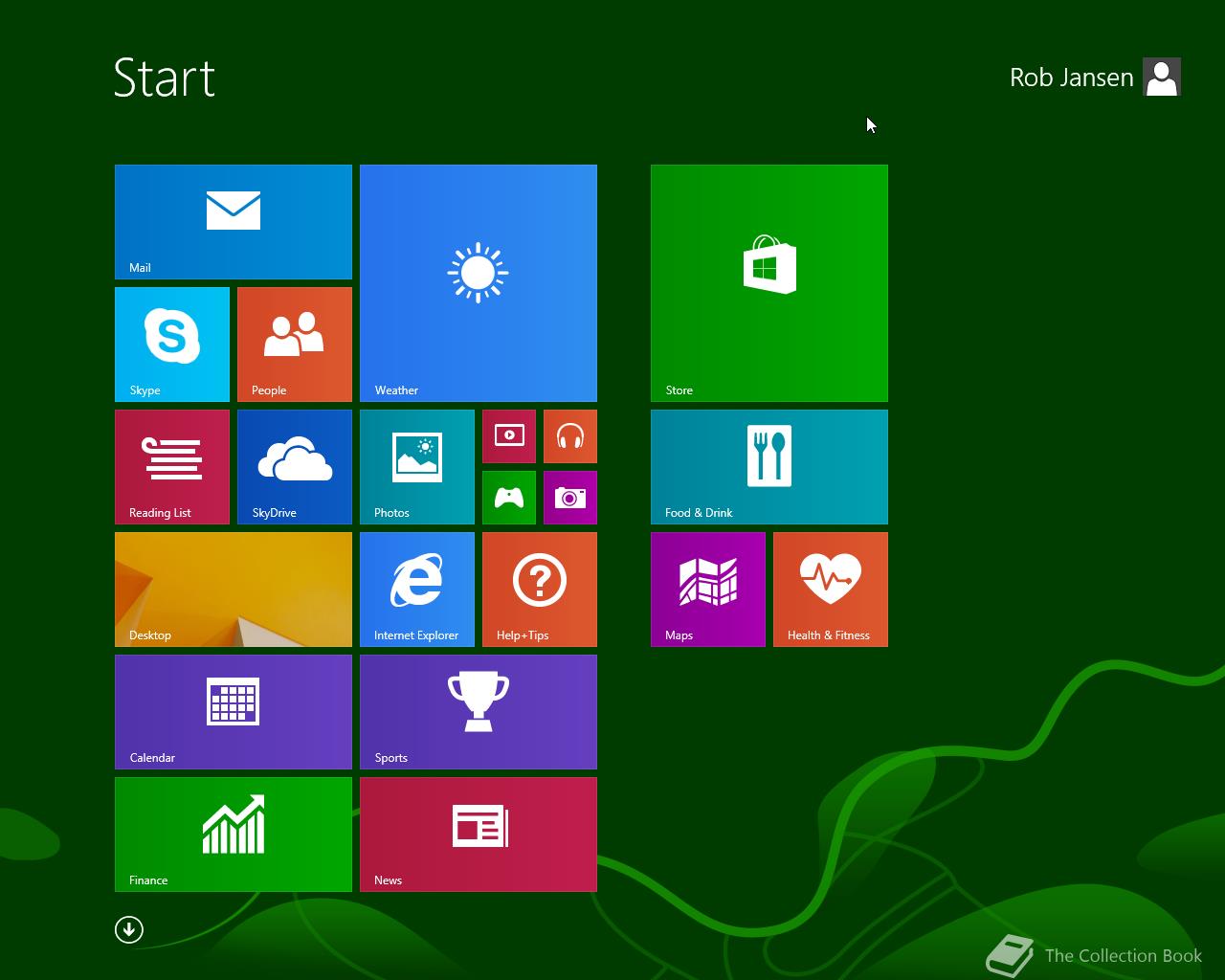The image size is (1225, 980).
Task: Open the People tile
Action: pos(295,345)
